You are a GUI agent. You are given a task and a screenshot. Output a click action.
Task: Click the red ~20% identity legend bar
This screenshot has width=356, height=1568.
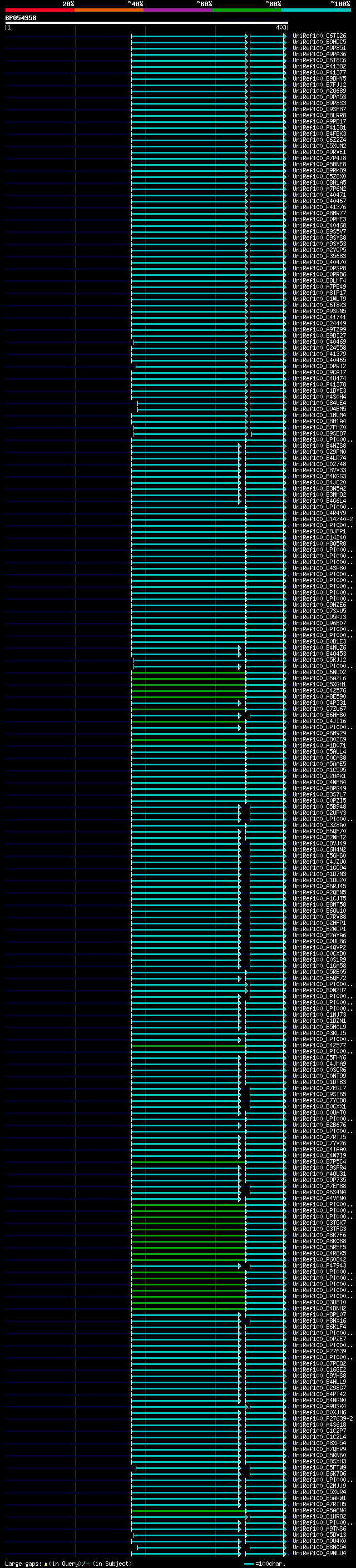click(40, 10)
